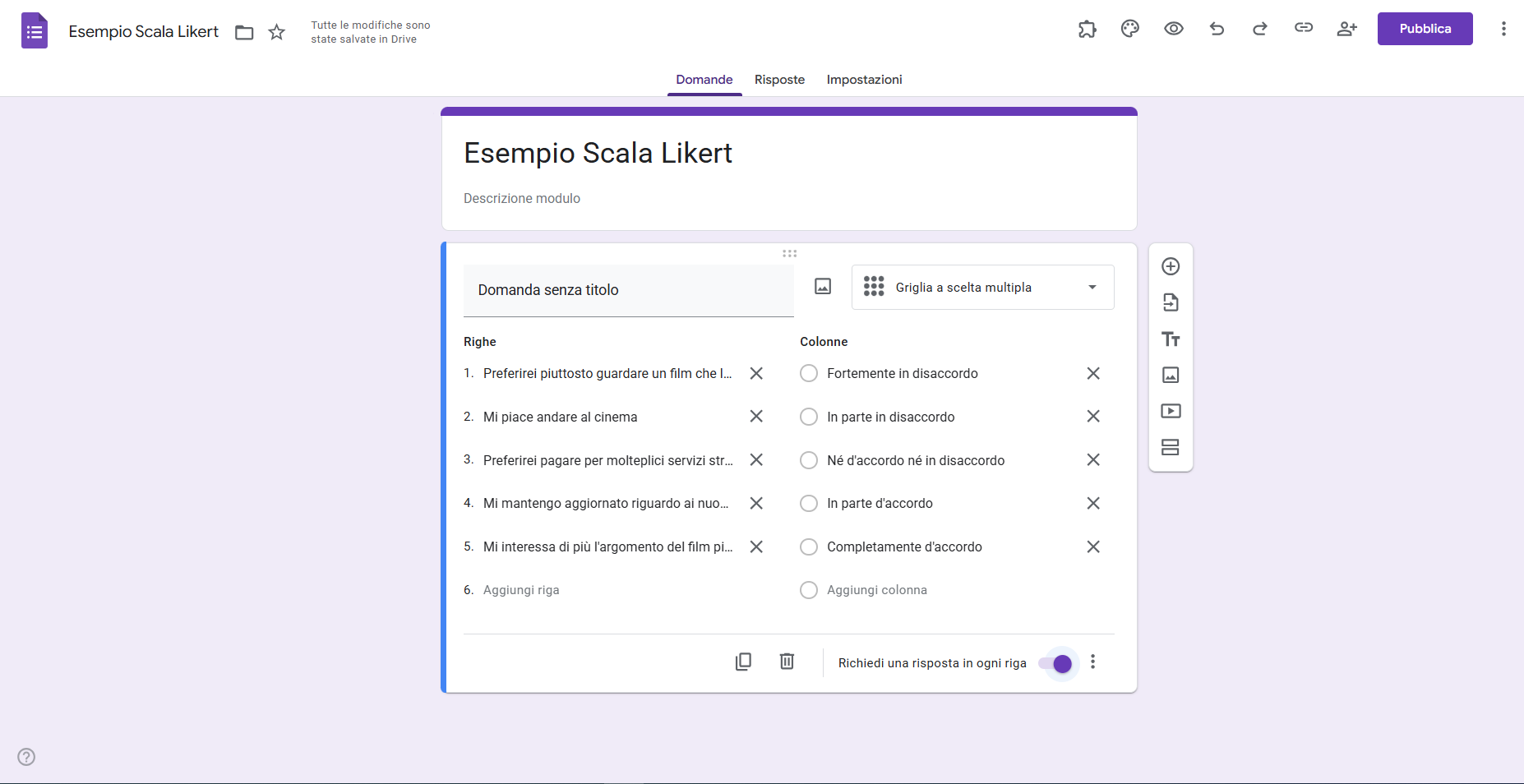Open the 'Griglia a scelta multipla' question type dropdown
The image size is (1524, 784).
pos(982,287)
